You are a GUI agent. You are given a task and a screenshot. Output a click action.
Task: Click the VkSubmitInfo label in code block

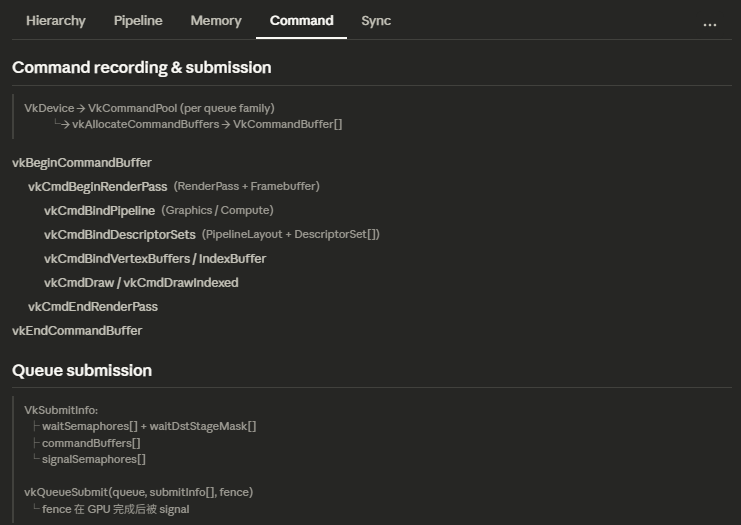(x=61, y=410)
